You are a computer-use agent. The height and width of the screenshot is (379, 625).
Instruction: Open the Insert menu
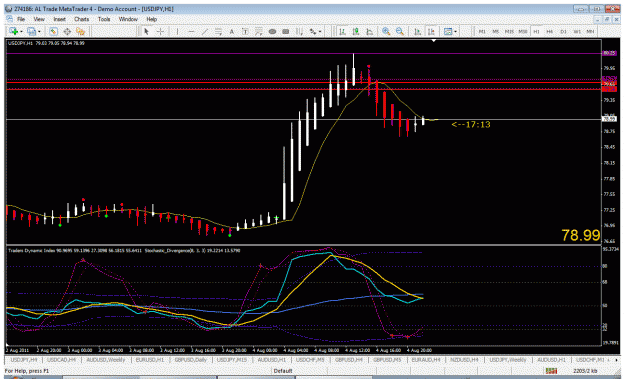point(59,19)
